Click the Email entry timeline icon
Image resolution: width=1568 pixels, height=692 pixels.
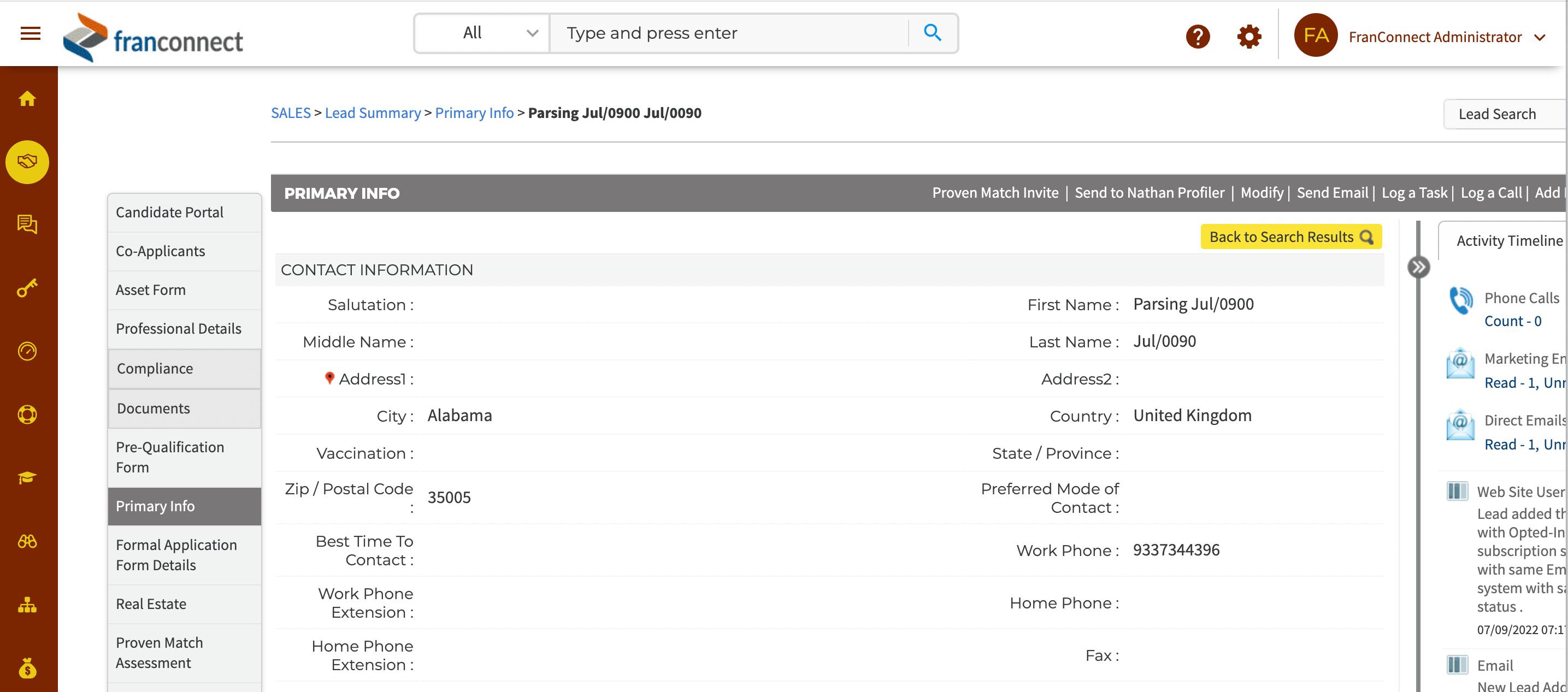(x=1457, y=664)
